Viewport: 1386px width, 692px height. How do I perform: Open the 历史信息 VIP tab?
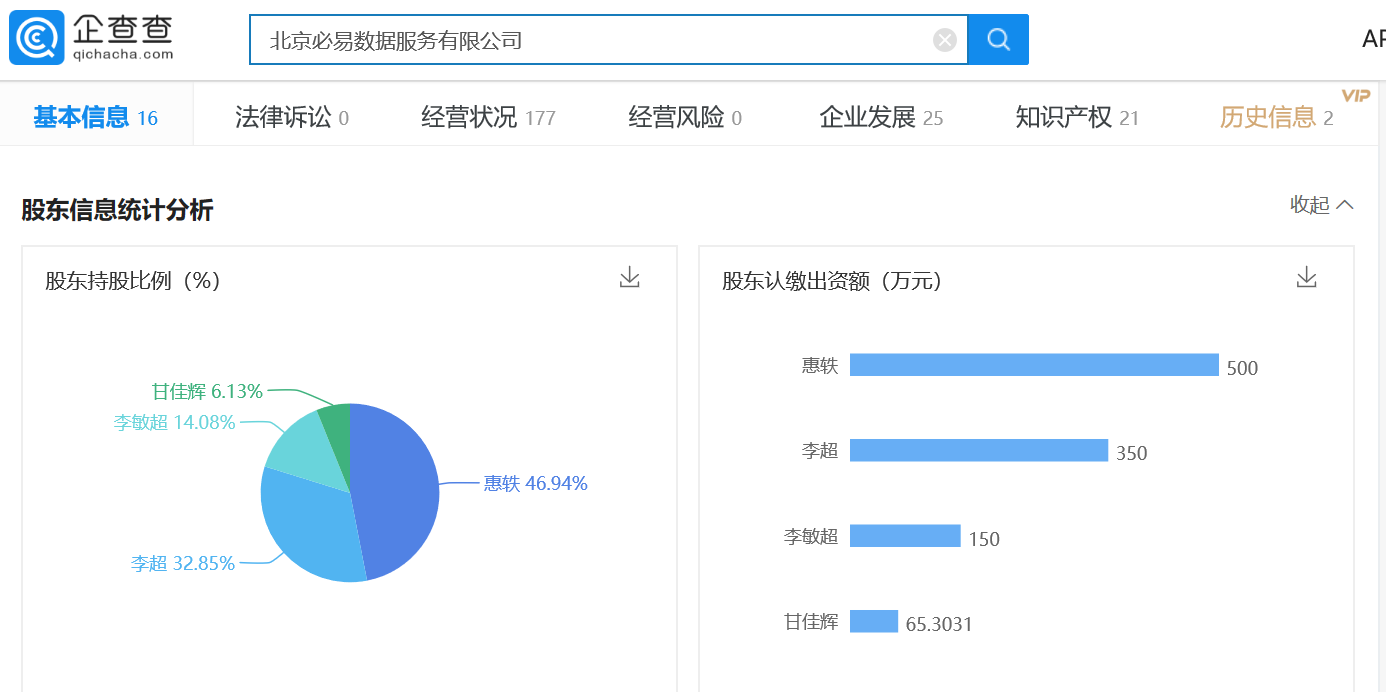click(1277, 118)
